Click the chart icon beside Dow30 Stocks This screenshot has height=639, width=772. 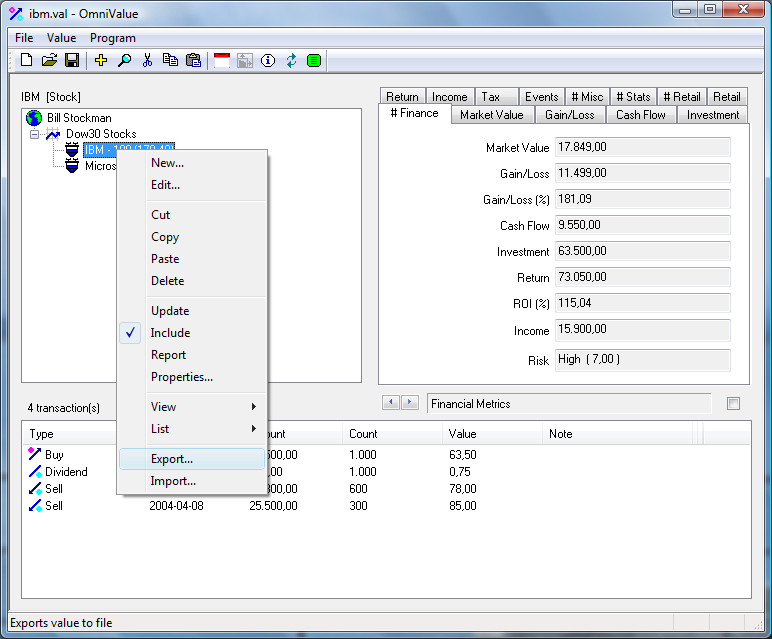(x=53, y=134)
